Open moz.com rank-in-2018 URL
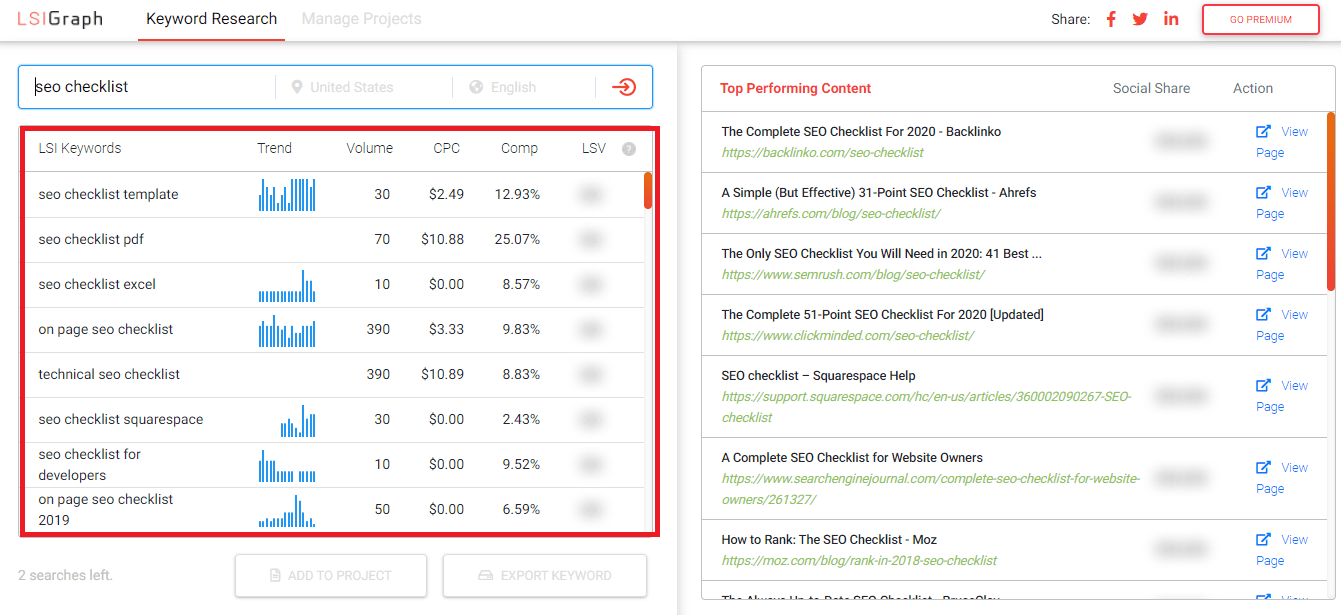The image size is (1341, 615). [859, 561]
